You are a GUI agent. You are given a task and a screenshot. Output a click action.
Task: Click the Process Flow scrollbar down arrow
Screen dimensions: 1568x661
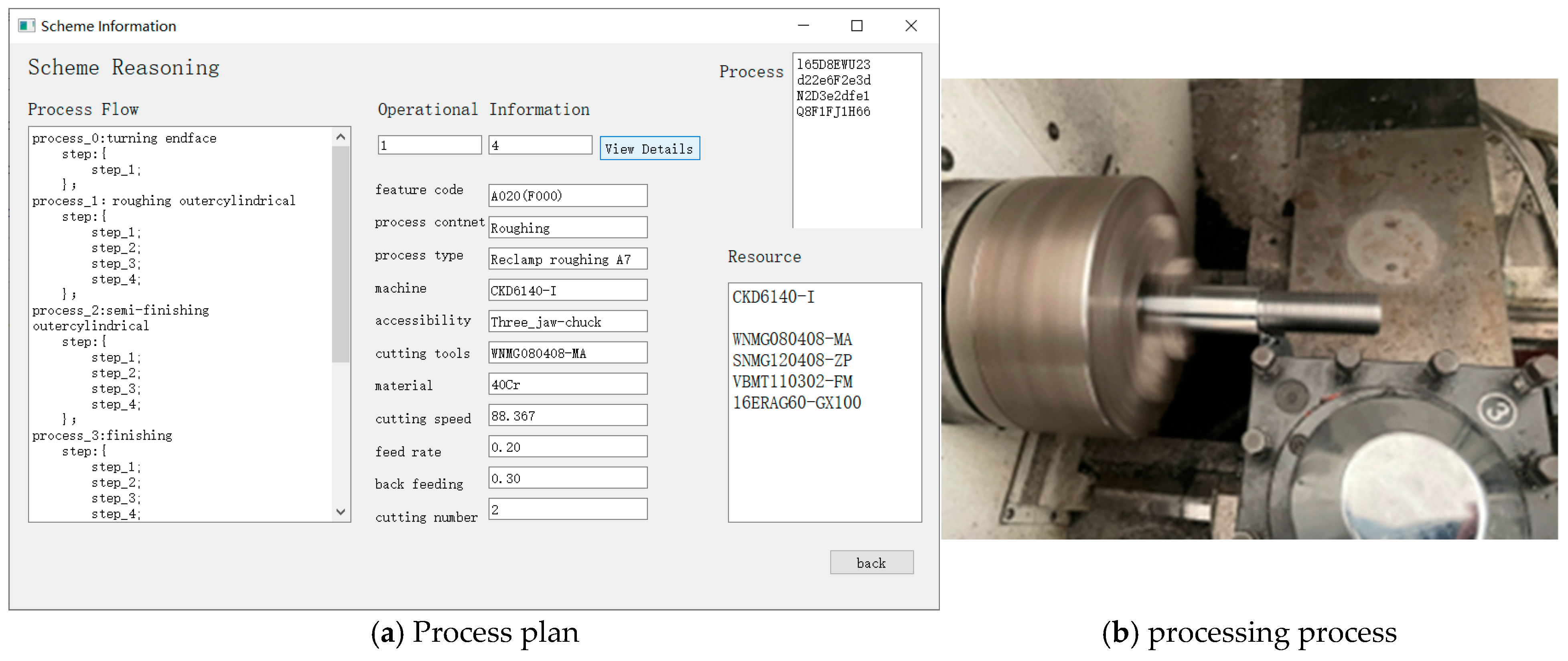(341, 512)
